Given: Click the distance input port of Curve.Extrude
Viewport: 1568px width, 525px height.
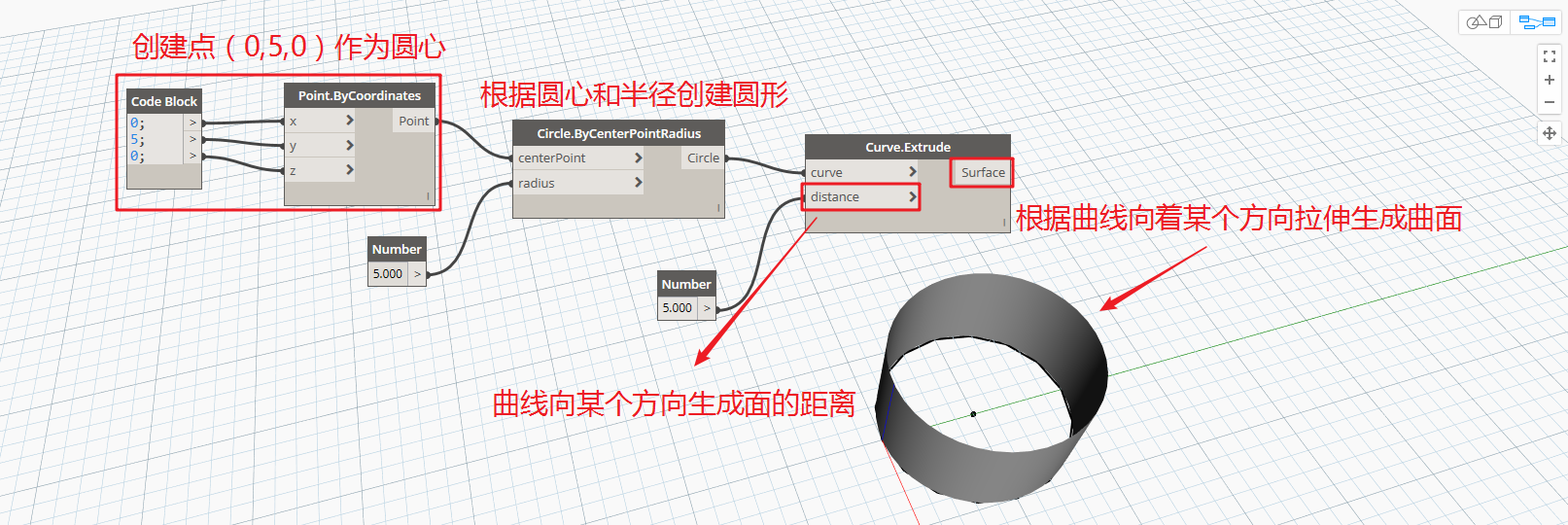Looking at the screenshot, I should 862,196.
